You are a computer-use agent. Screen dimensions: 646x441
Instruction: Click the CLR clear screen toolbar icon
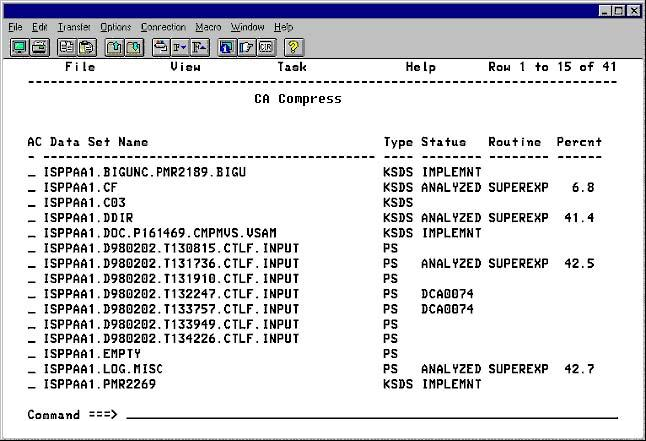[x=266, y=47]
